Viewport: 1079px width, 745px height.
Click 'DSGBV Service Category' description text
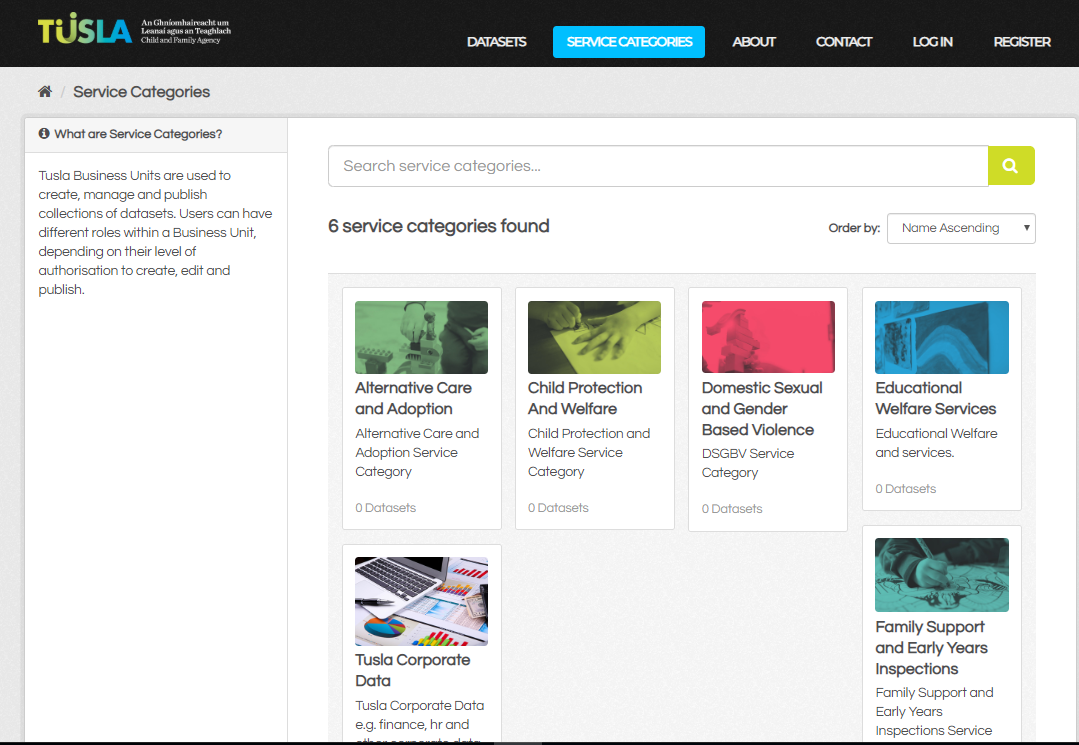[x=748, y=463]
